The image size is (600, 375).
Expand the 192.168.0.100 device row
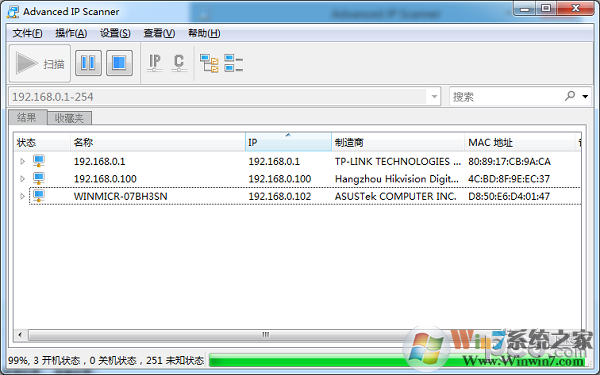click(22, 179)
